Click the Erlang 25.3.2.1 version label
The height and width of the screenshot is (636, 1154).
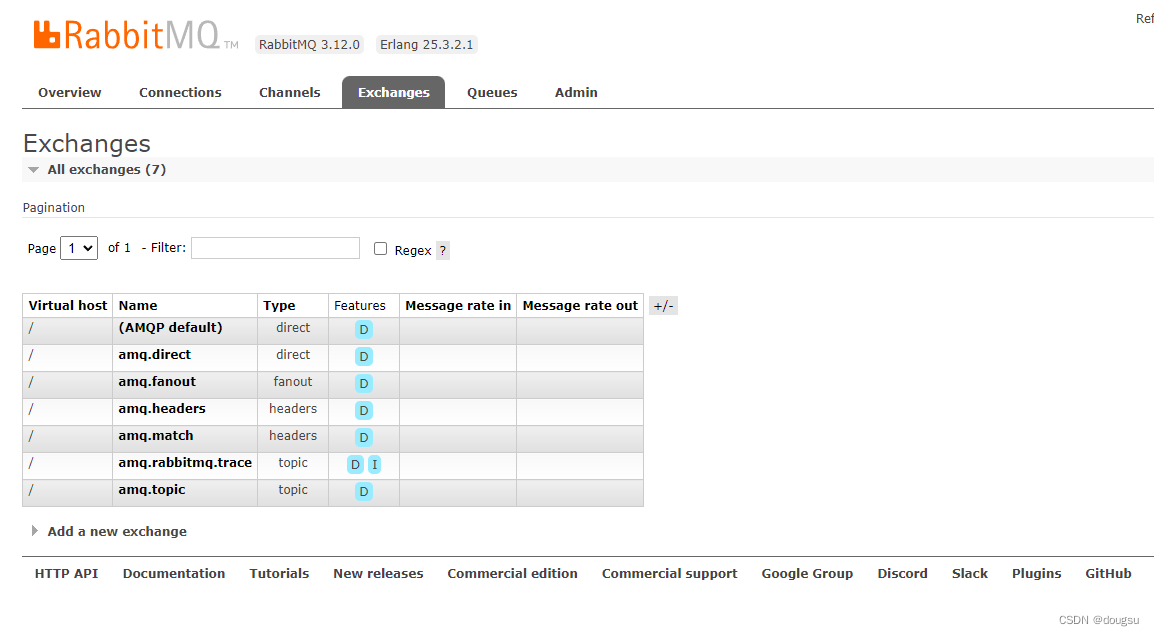tap(427, 45)
